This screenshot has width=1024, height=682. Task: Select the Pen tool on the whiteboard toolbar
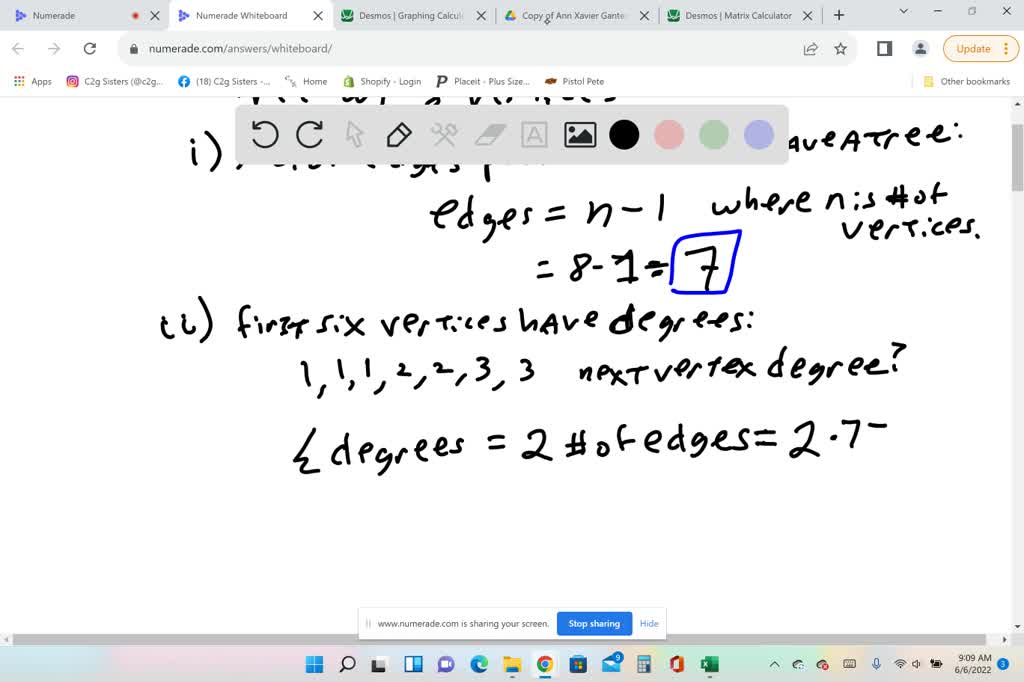pyautogui.click(x=398, y=134)
